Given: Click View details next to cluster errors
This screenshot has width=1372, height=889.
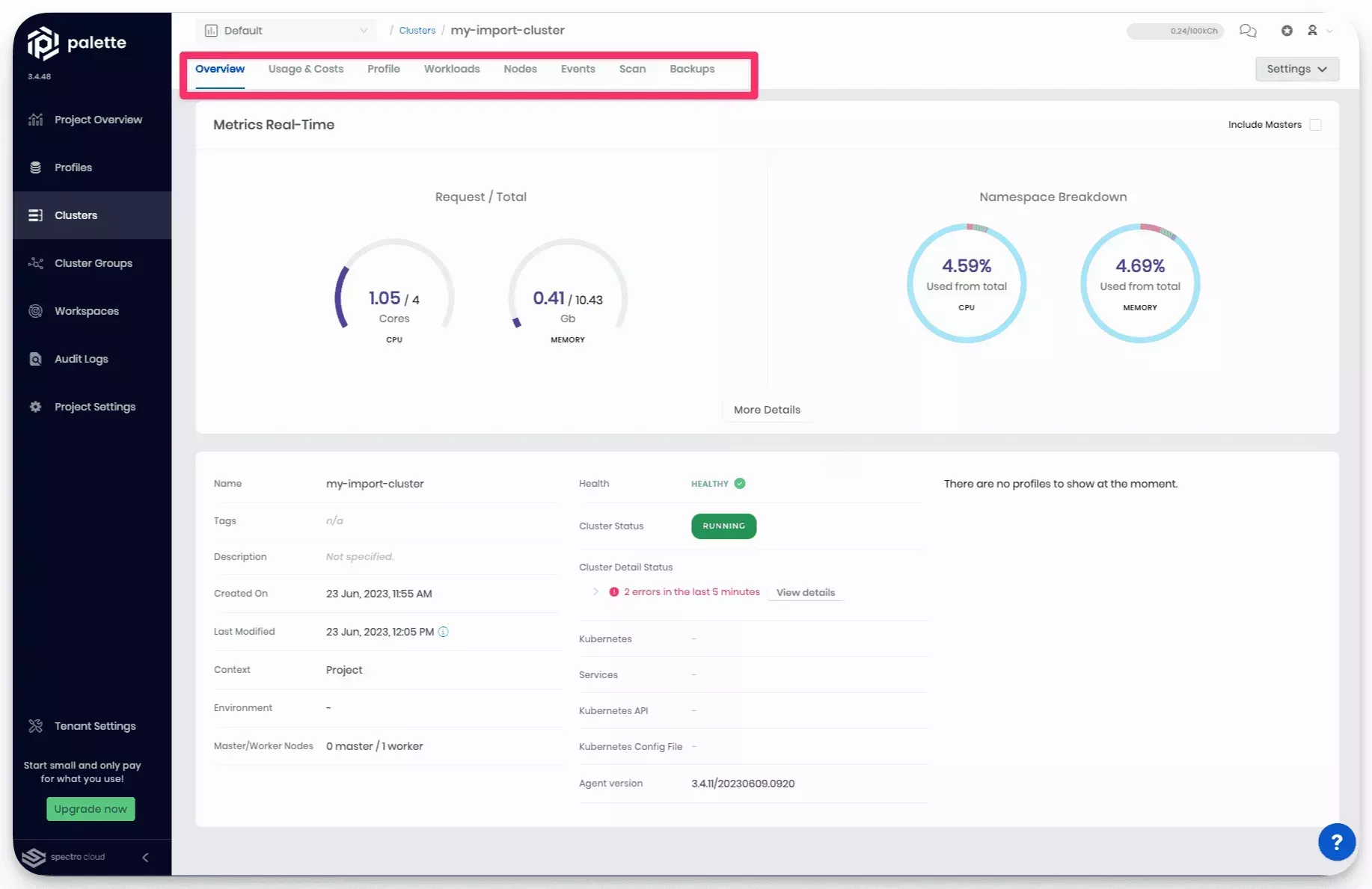Looking at the screenshot, I should tap(805, 592).
